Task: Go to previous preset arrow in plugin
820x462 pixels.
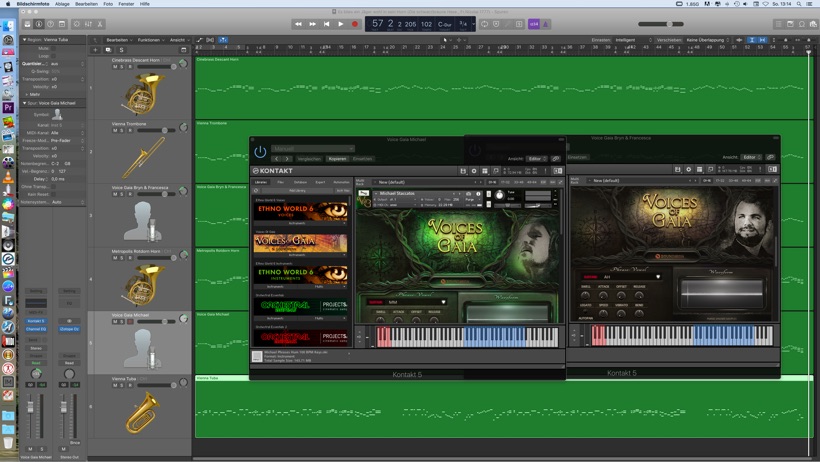Action: point(277,159)
